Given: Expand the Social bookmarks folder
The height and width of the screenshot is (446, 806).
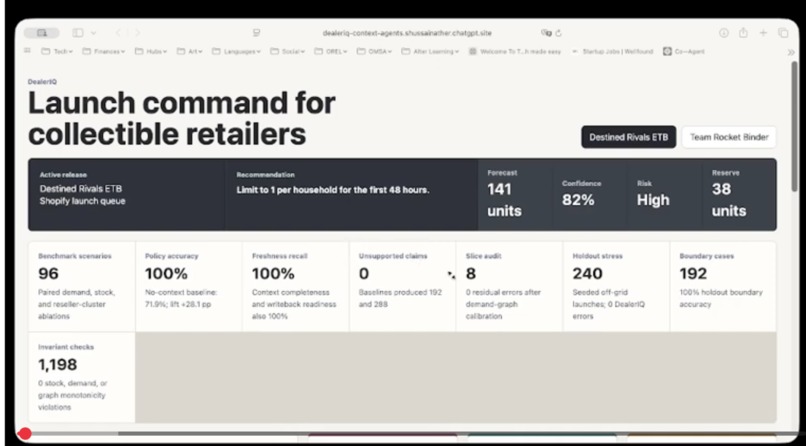Looking at the screenshot, I should (287, 51).
